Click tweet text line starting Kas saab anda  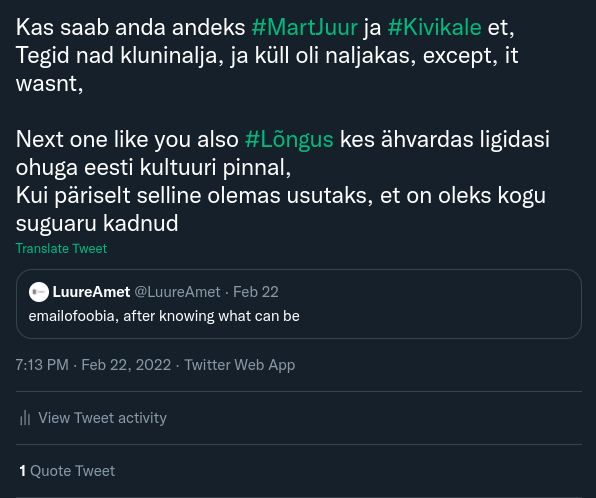[265, 27]
